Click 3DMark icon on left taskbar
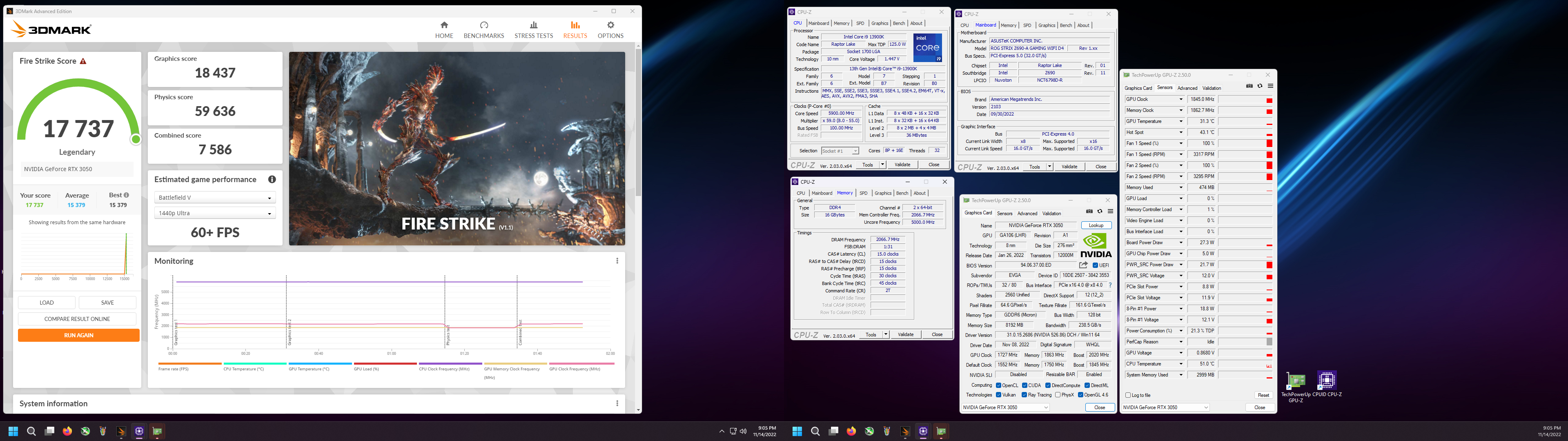This screenshot has height=441, width=1568. point(121,431)
